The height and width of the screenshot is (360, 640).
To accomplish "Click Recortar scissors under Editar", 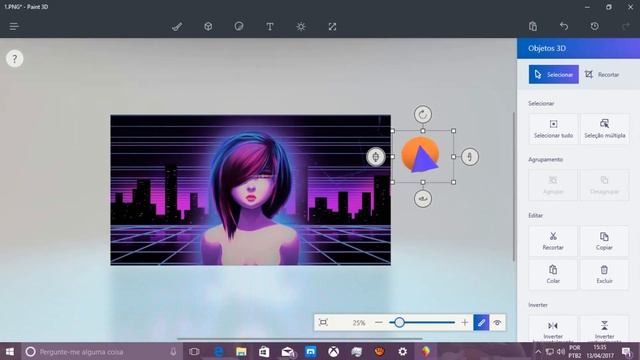I will coord(553,241).
